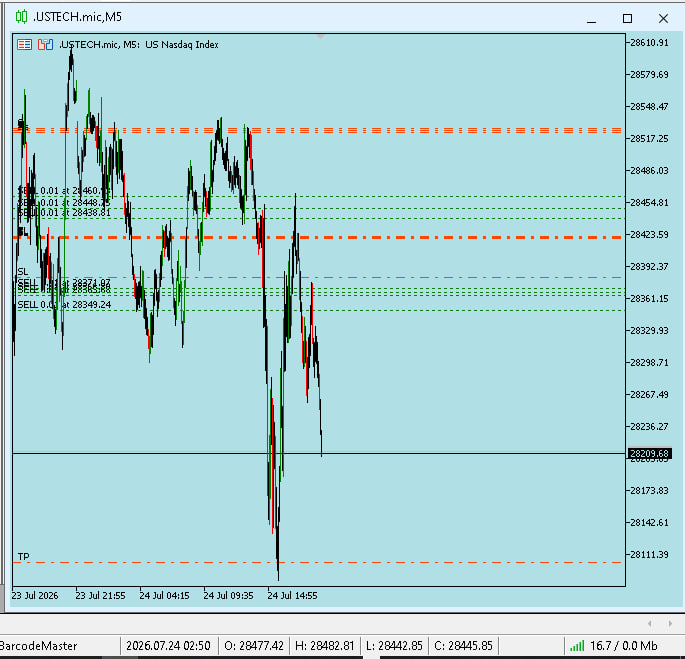The image size is (685, 659).
Task: Click the left tab-scroll arrow
Action: click(x=650, y=624)
